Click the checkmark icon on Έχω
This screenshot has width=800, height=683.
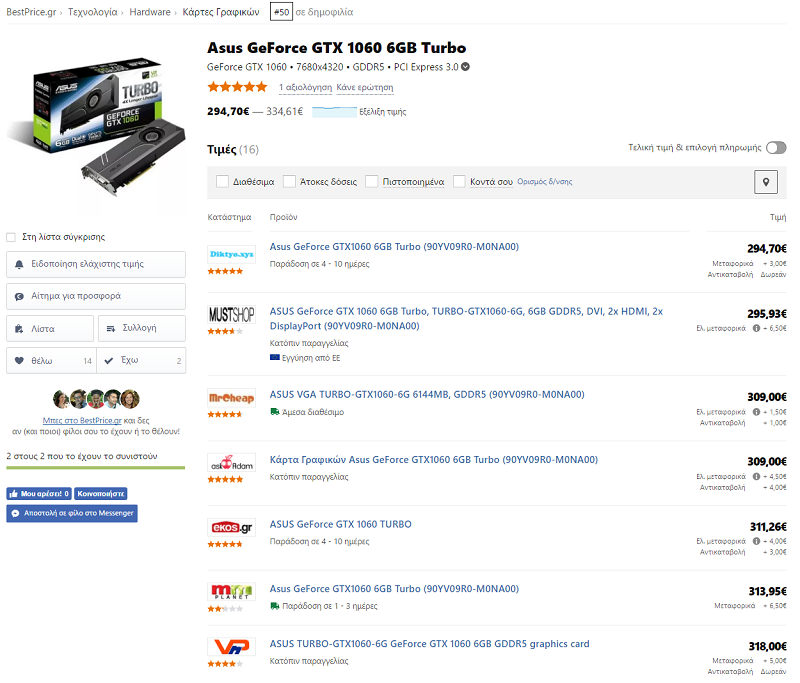coord(109,361)
